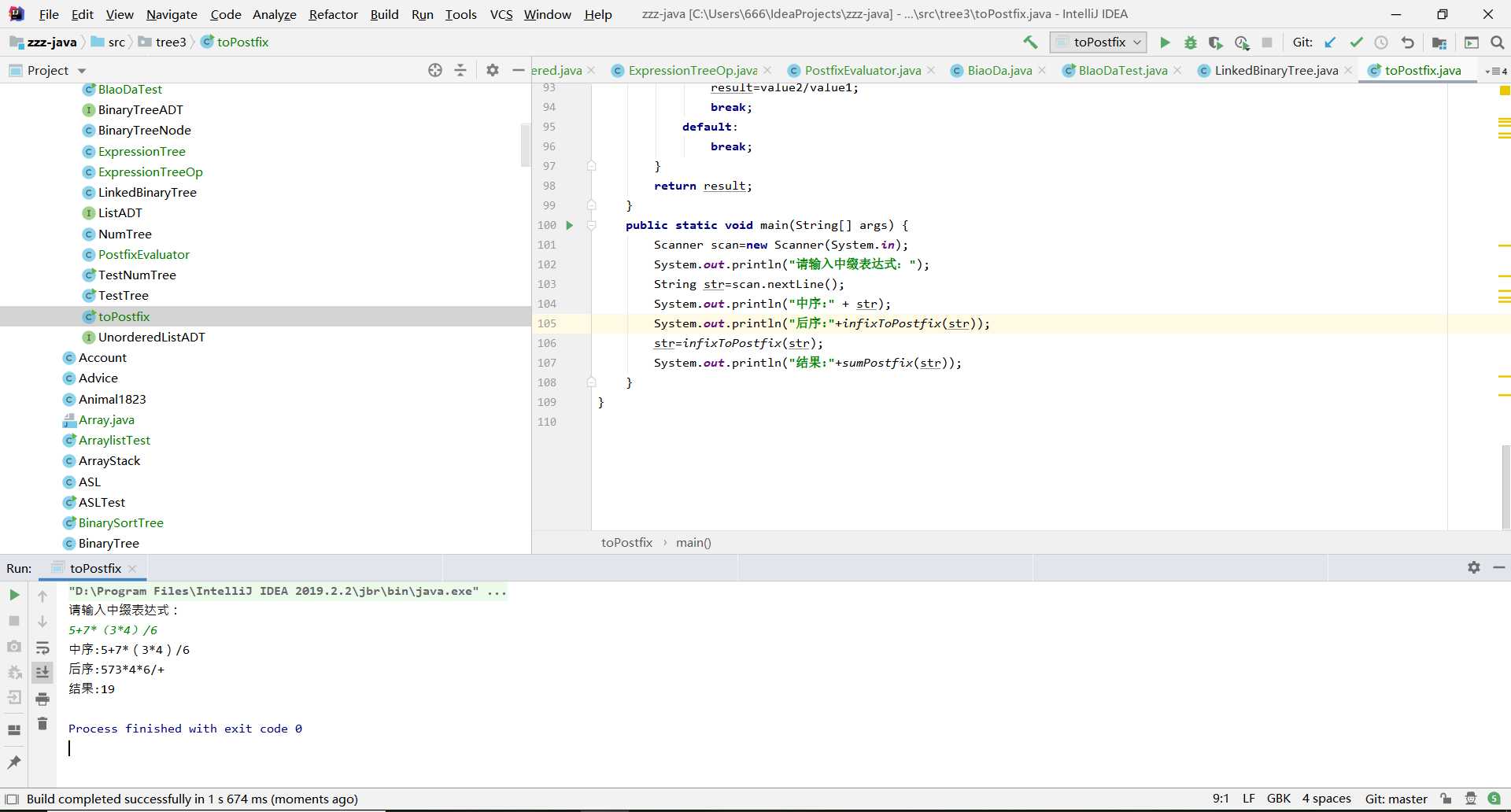Select ArrayStack in project tree
Image resolution: width=1511 pixels, height=812 pixels.
[109, 461]
